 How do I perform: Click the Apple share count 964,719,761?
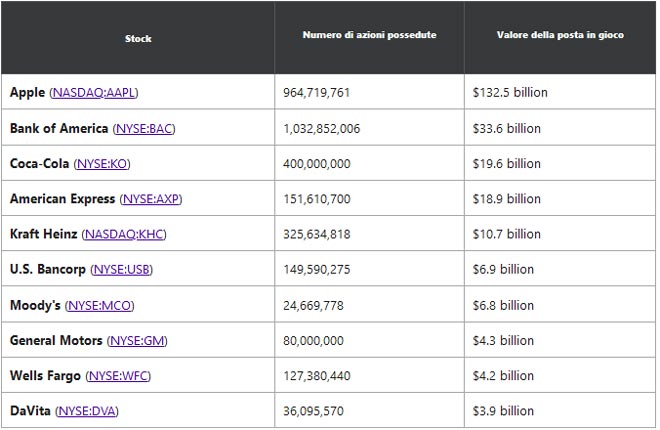[x=317, y=93]
